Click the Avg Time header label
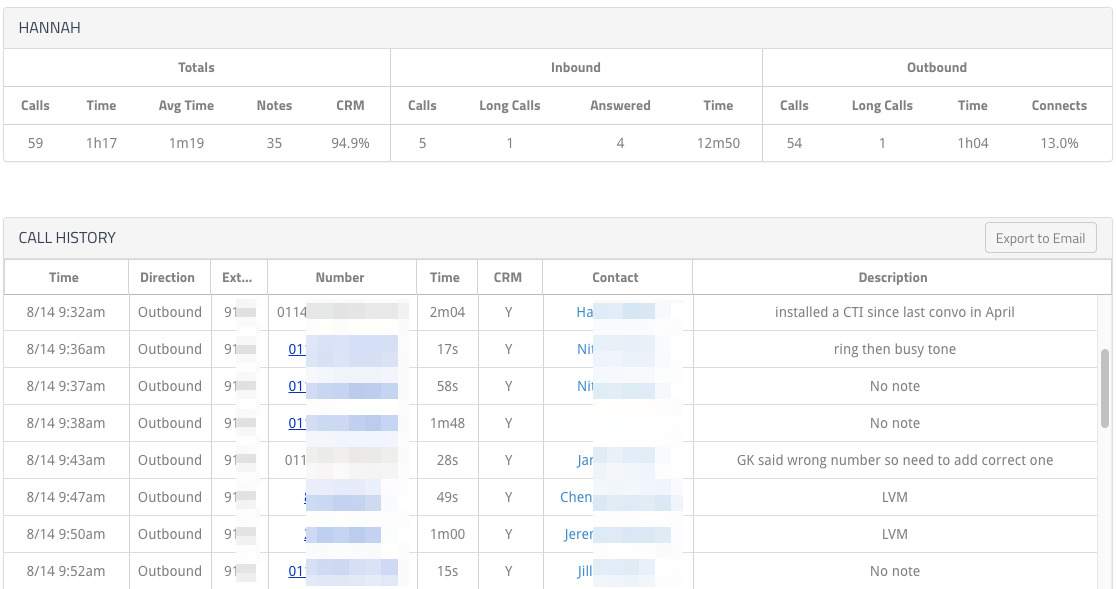Screen dimensions: 1116x589 (186, 105)
